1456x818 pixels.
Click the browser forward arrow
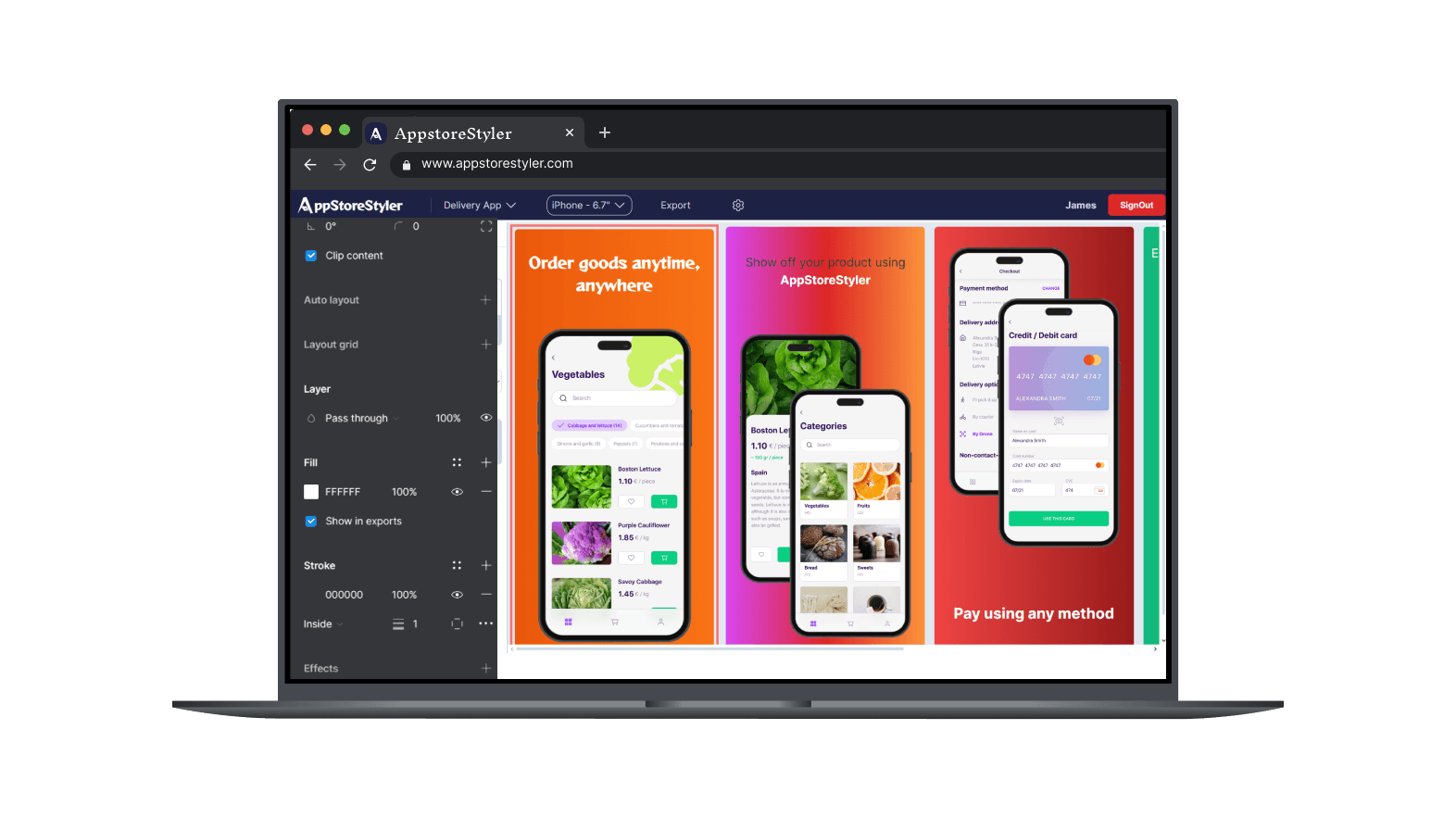[x=340, y=164]
